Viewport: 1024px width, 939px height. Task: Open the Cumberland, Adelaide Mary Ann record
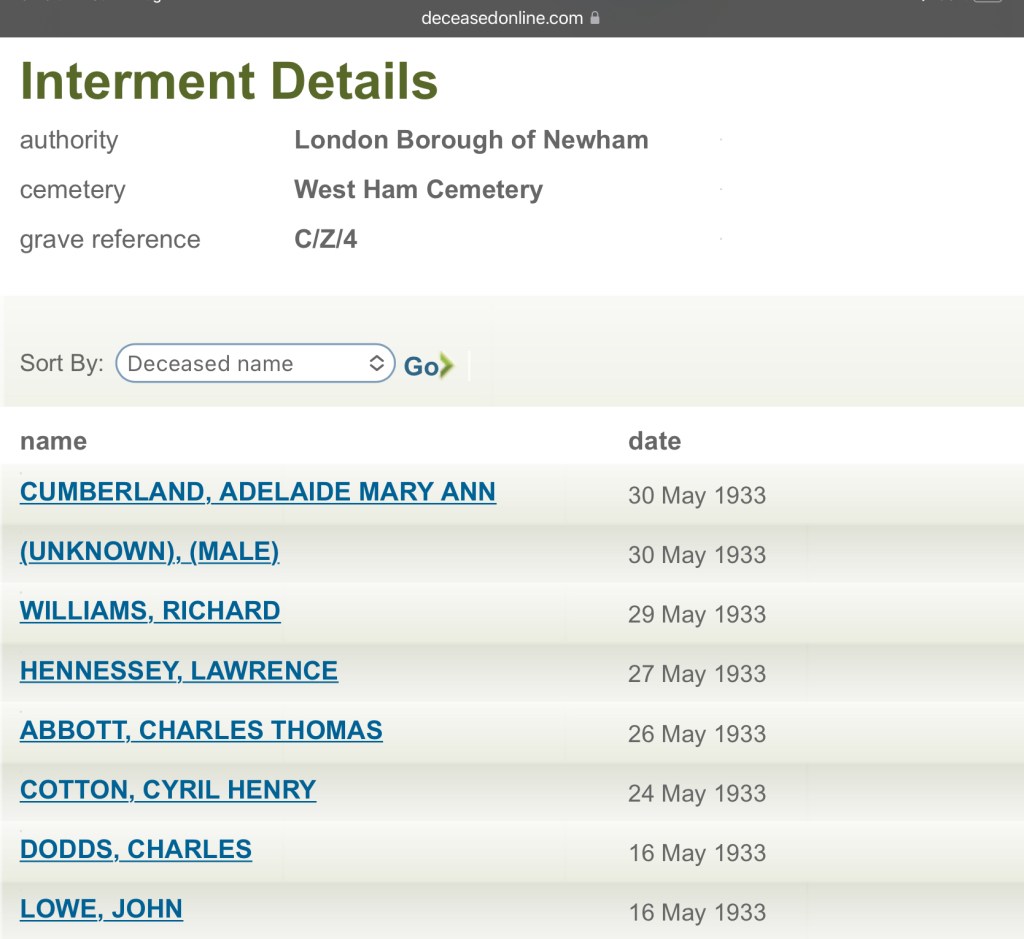point(257,492)
